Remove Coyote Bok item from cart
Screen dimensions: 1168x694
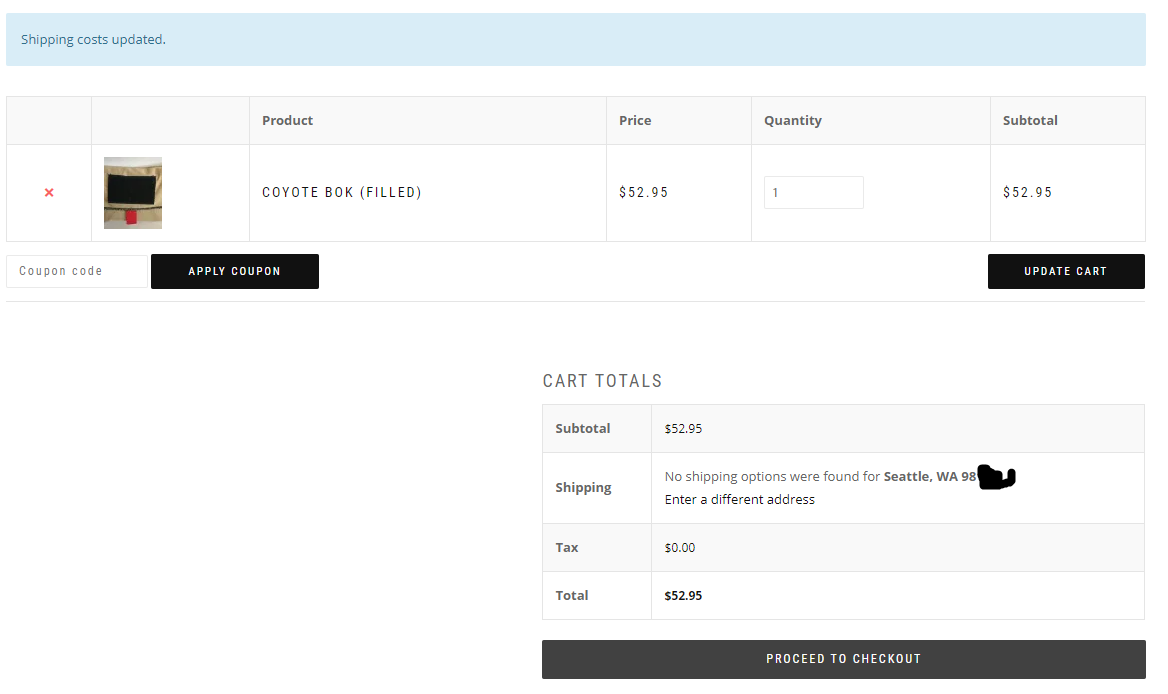click(x=49, y=192)
